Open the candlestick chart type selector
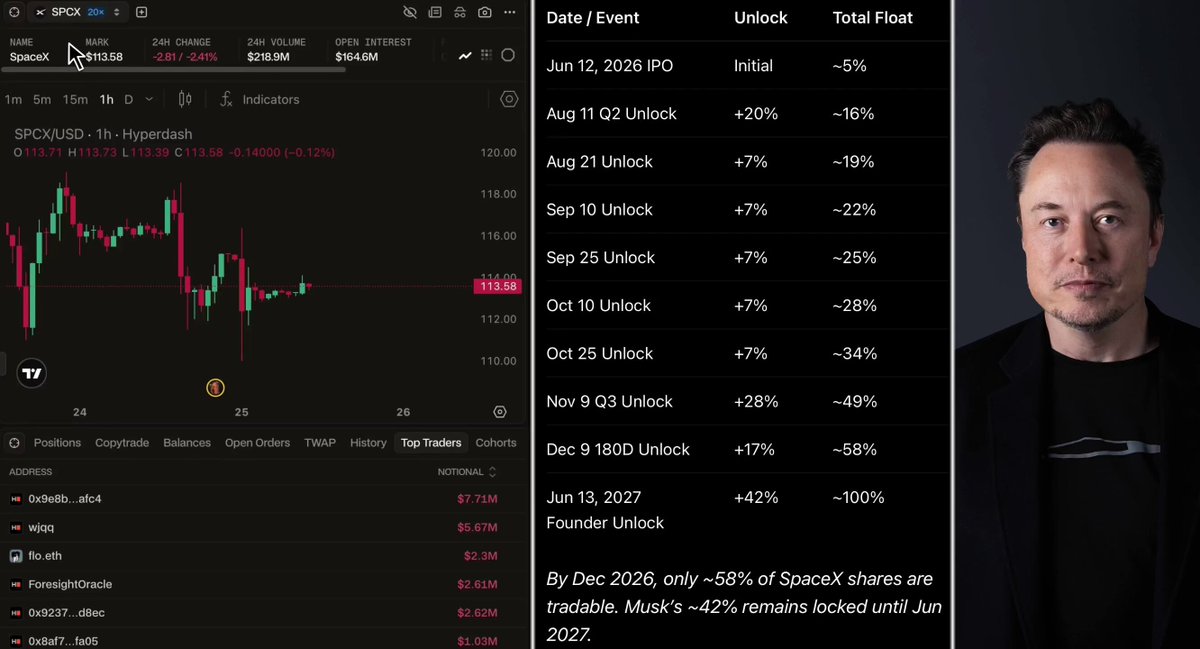Image resolution: width=1200 pixels, height=649 pixels. tap(185, 99)
